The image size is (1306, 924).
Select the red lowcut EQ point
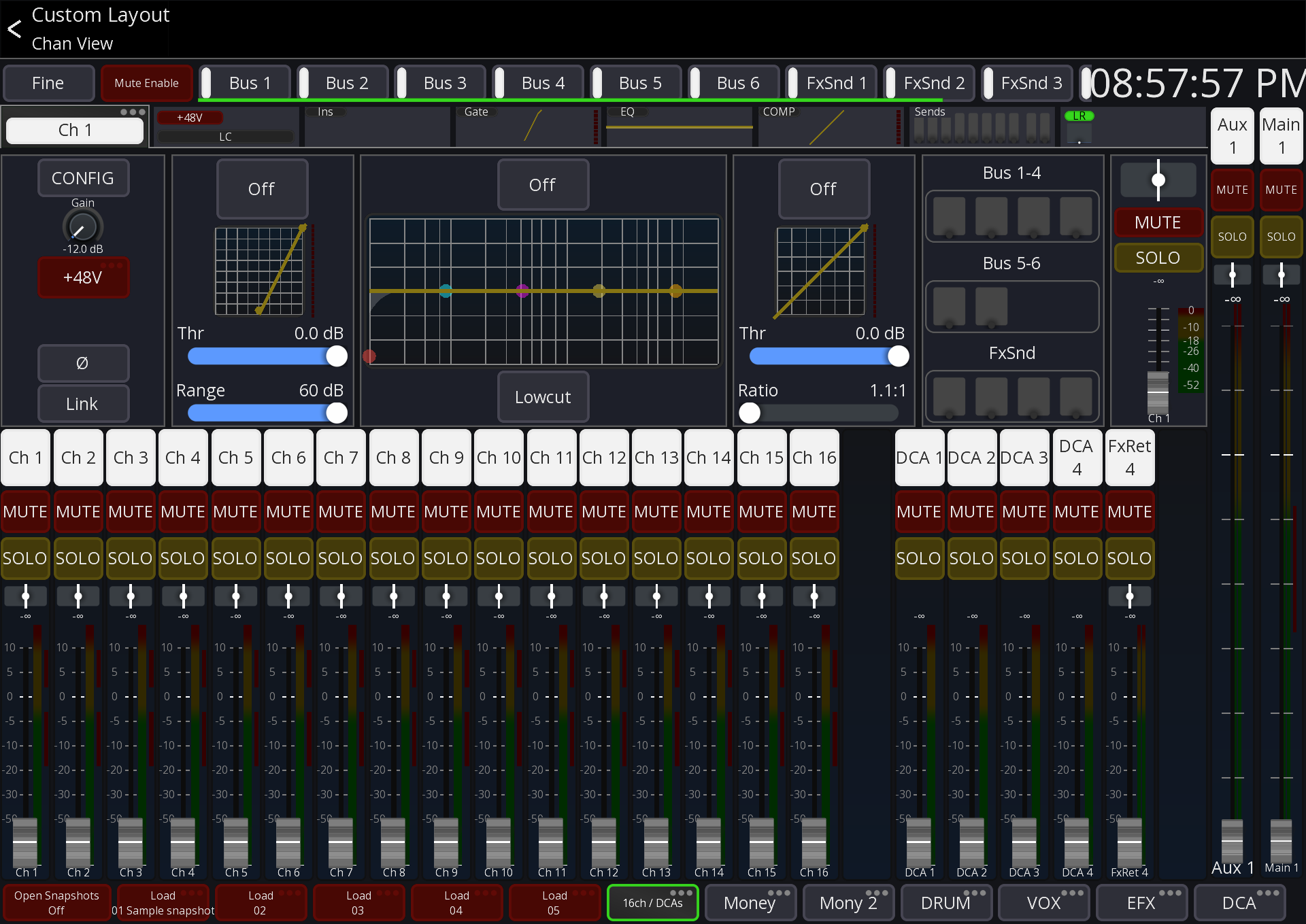pyautogui.click(x=369, y=356)
